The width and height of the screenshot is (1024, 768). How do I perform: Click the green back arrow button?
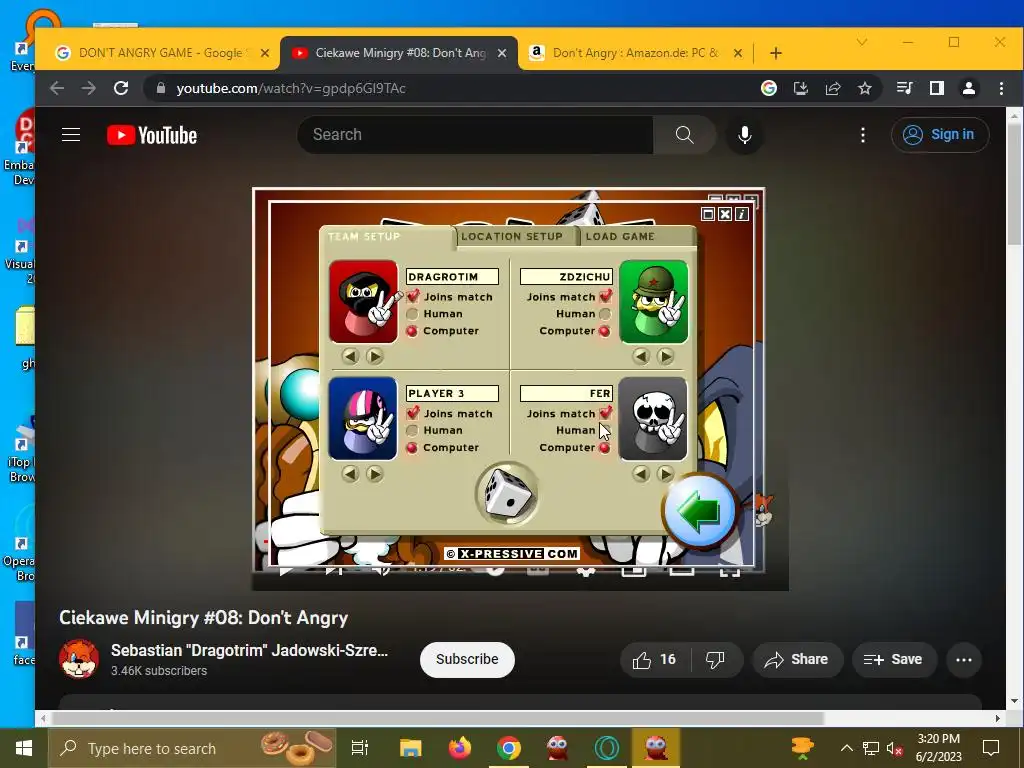699,511
